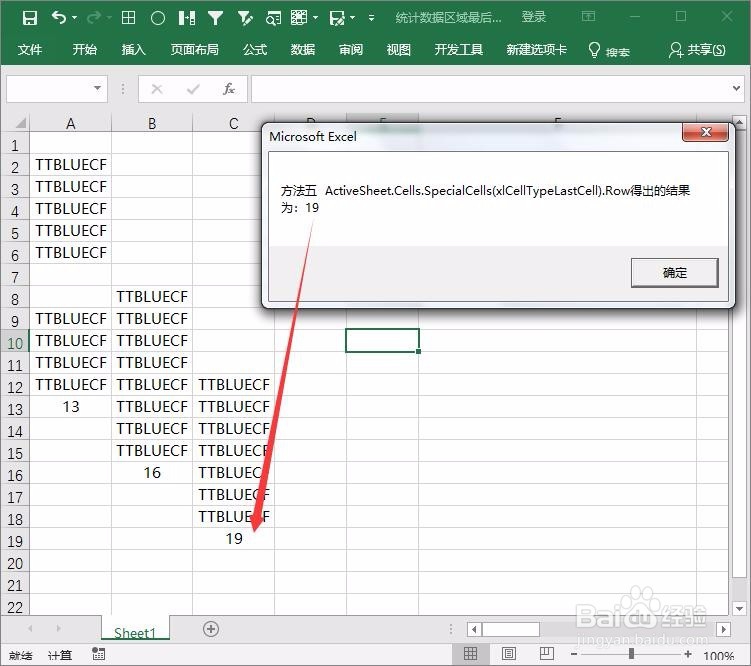Click the dotted selection grid icon
The width and height of the screenshot is (751, 666).
tap(299, 18)
